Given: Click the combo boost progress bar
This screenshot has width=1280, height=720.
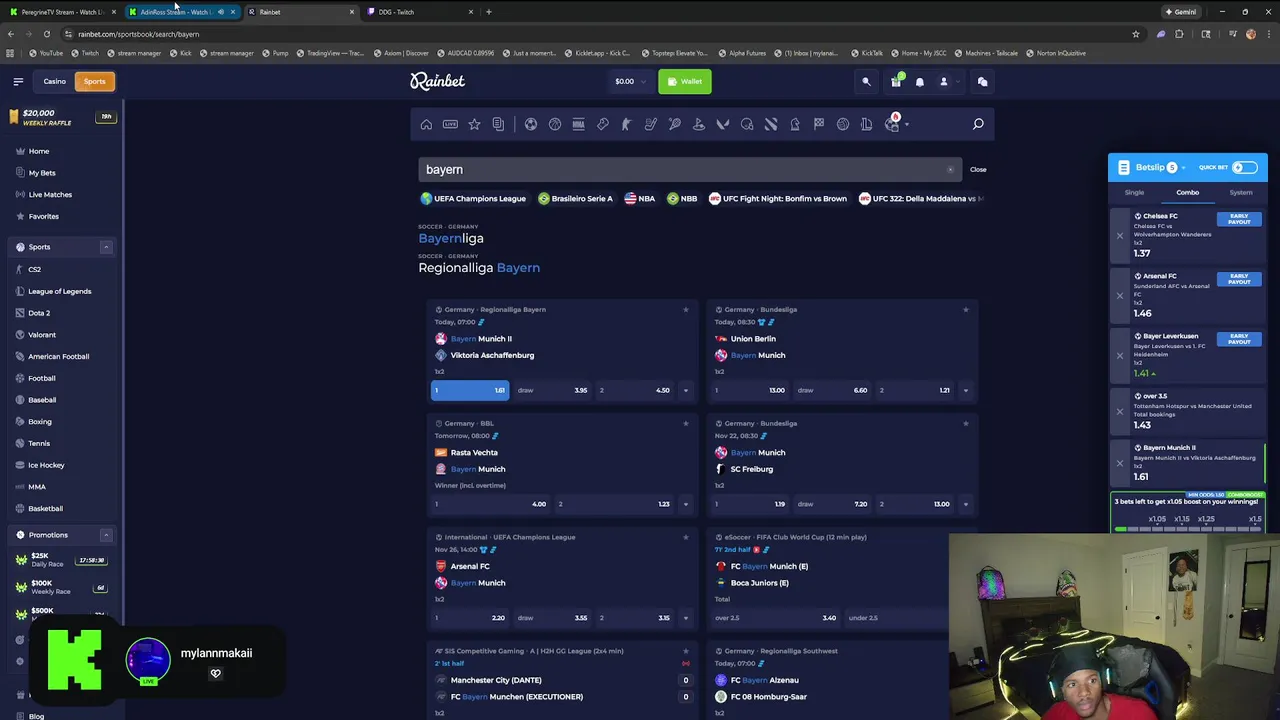Looking at the screenshot, I should [1188, 529].
